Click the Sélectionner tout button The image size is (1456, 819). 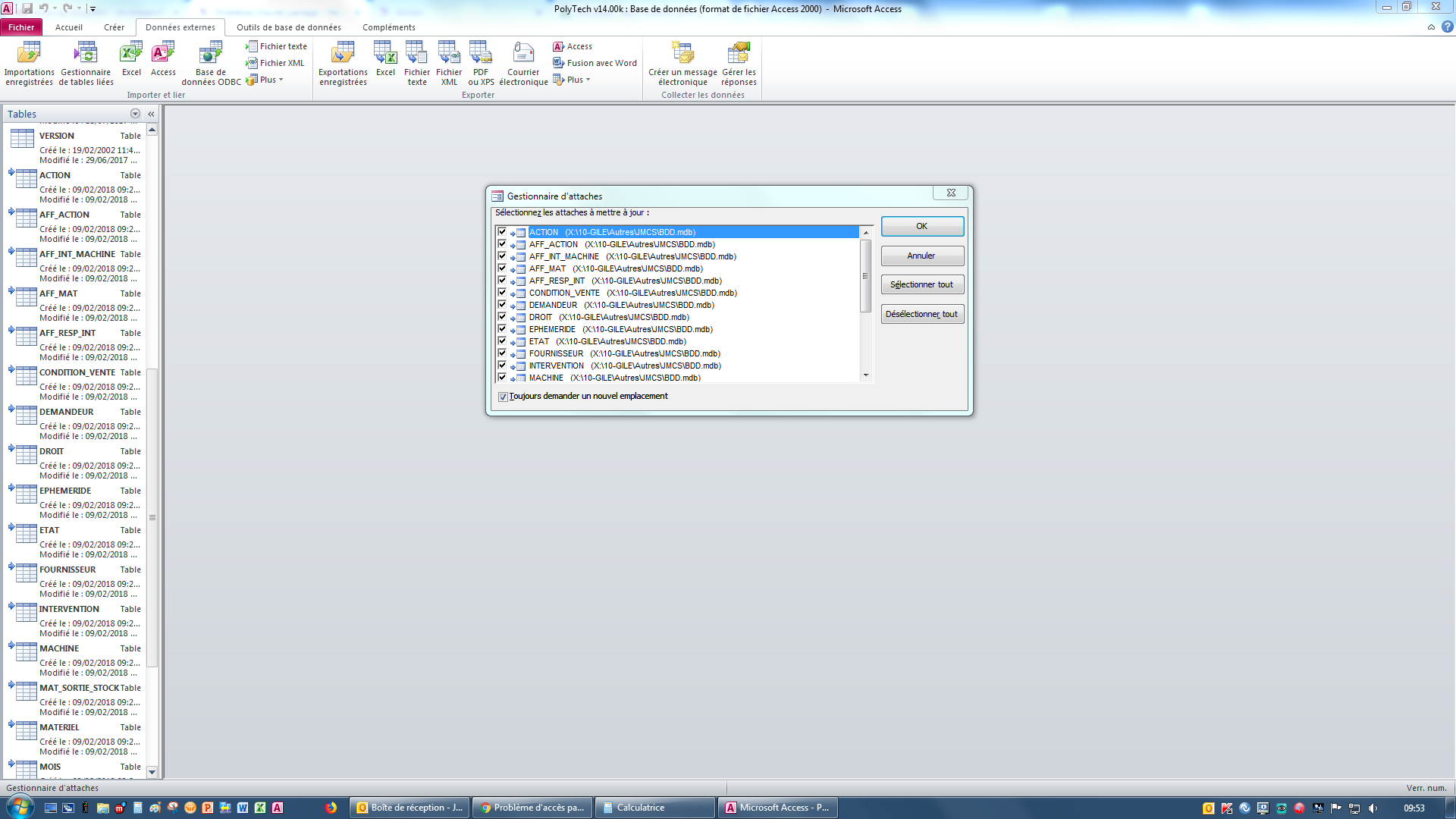click(x=921, y=284)
